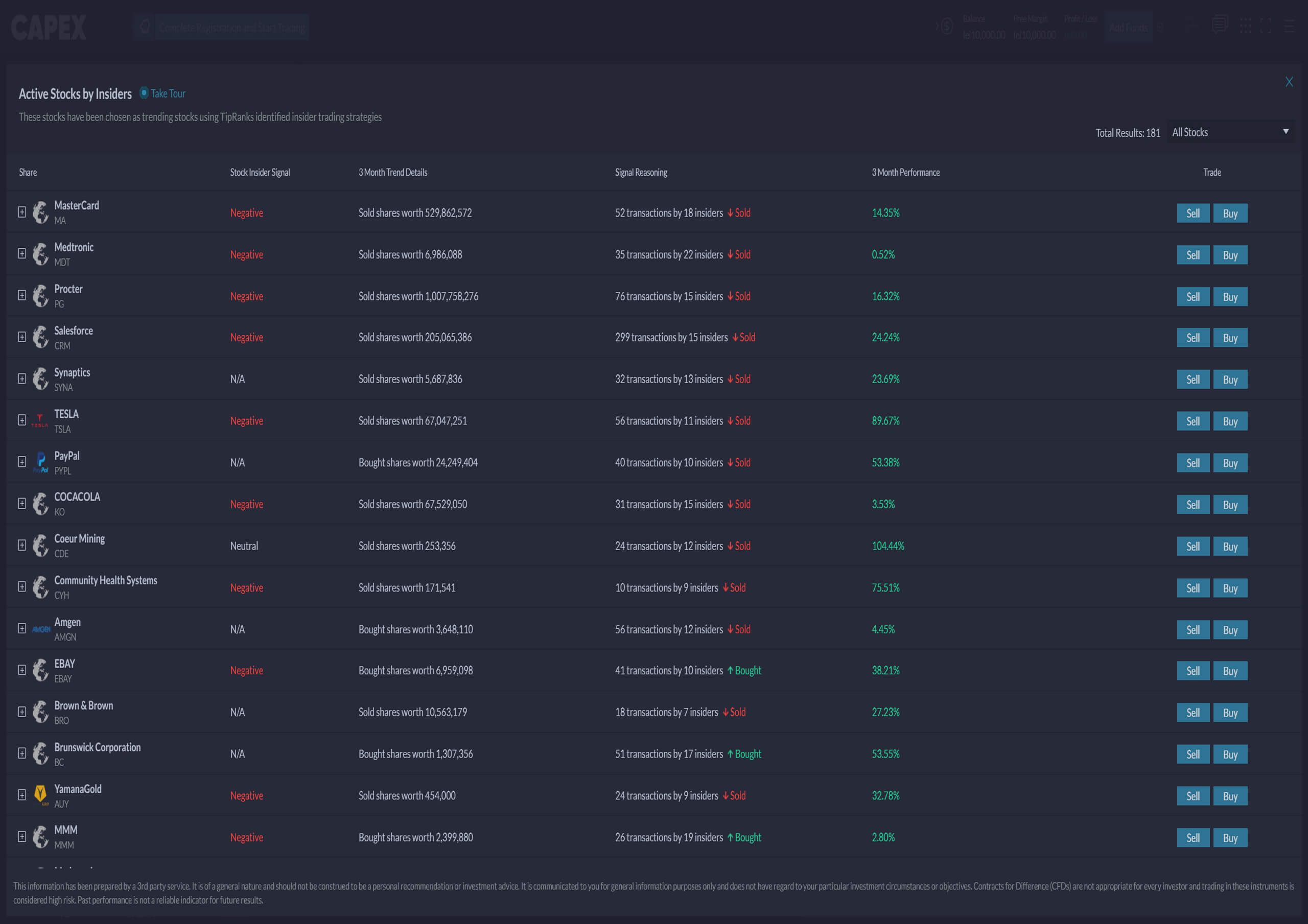Click the MasterCard placeholder stock icon
The image size is (1308, 924).
[40, 212]
